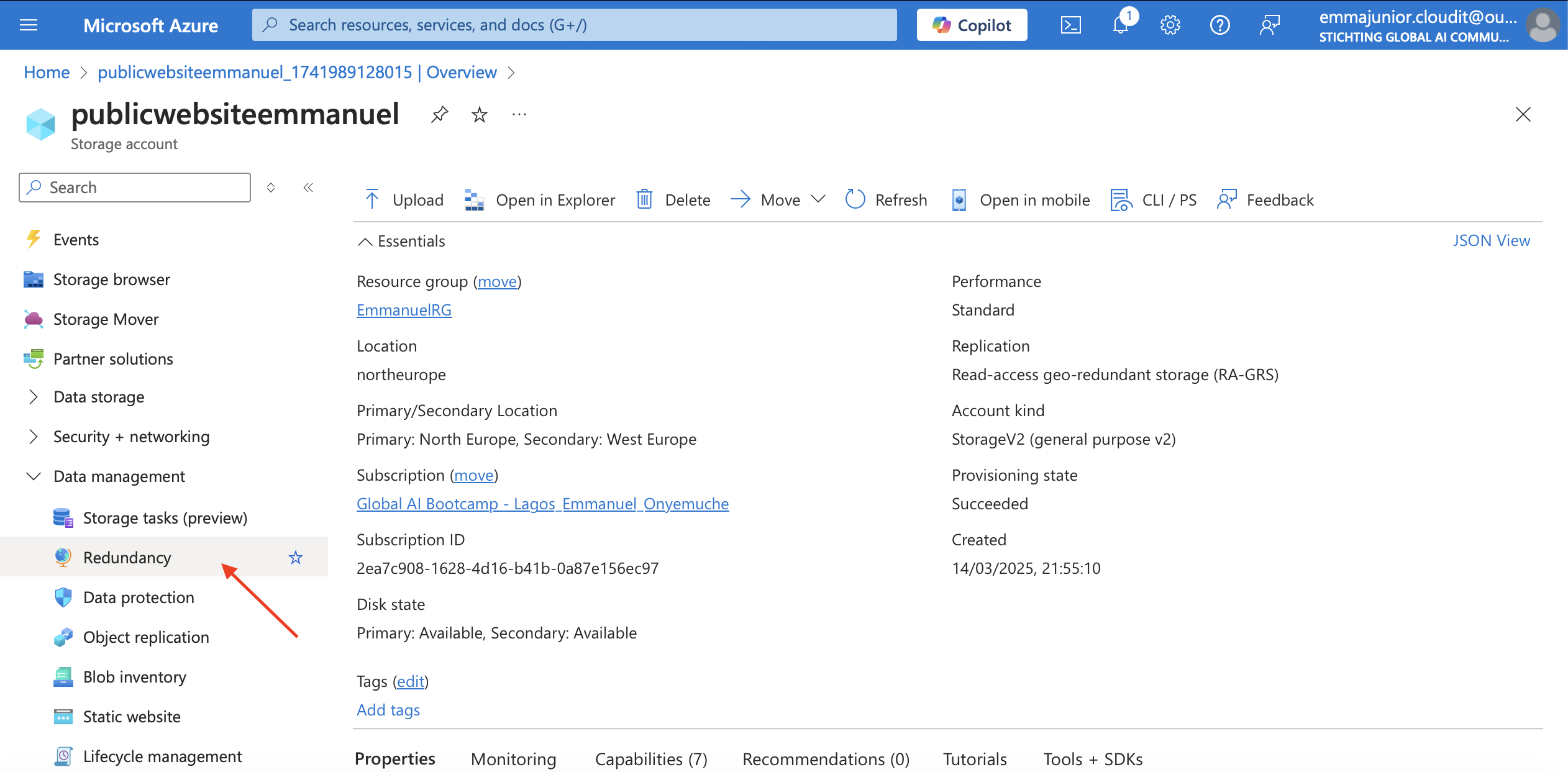The width and height of the screenshot is (1568, 772).
Task: Toggle the favorite star on Redundancy
Action: pos(296,557)
